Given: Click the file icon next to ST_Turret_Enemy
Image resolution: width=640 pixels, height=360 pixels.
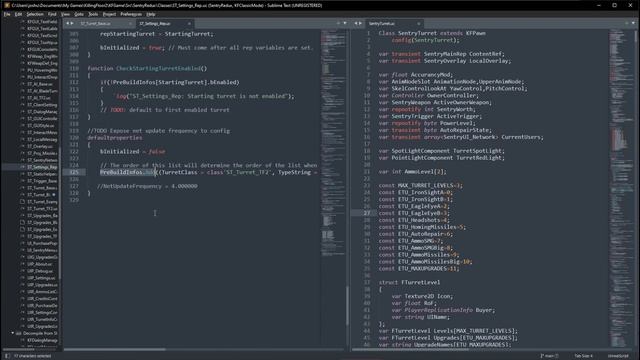Looking at the screenshot, I should tap(23, 202).
